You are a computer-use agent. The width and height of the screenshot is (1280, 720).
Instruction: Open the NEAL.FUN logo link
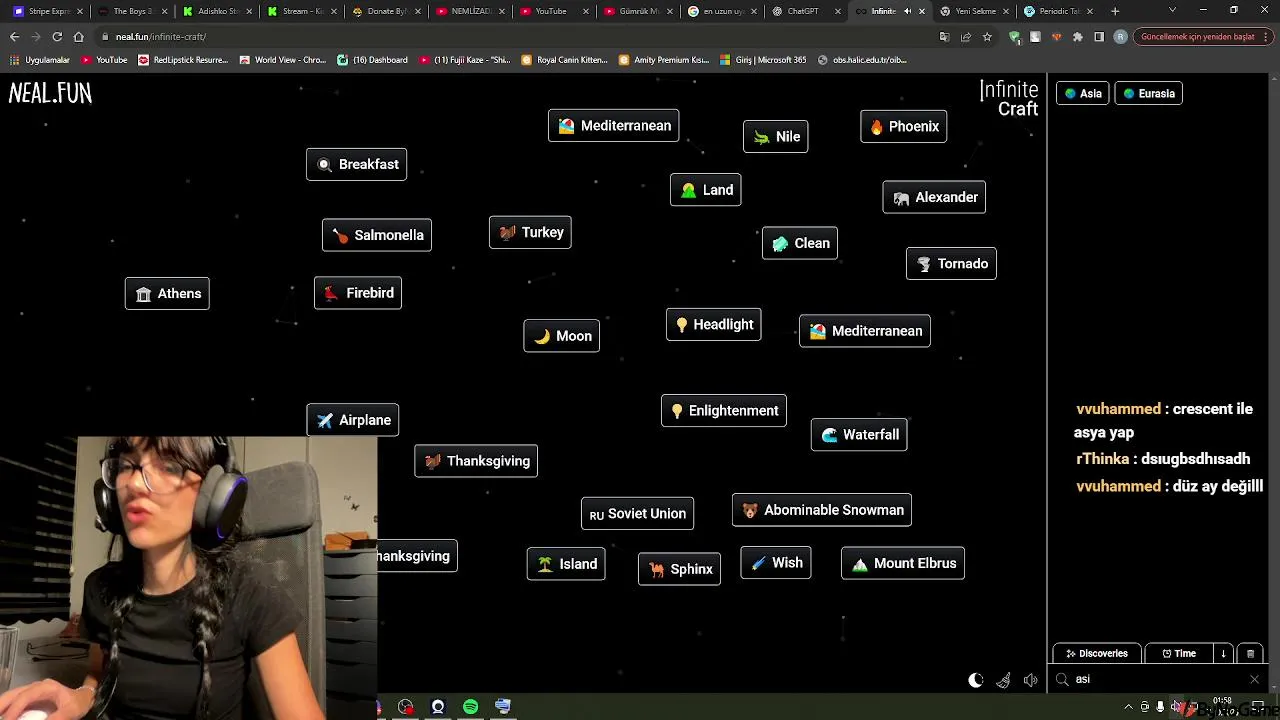point(50,93)
